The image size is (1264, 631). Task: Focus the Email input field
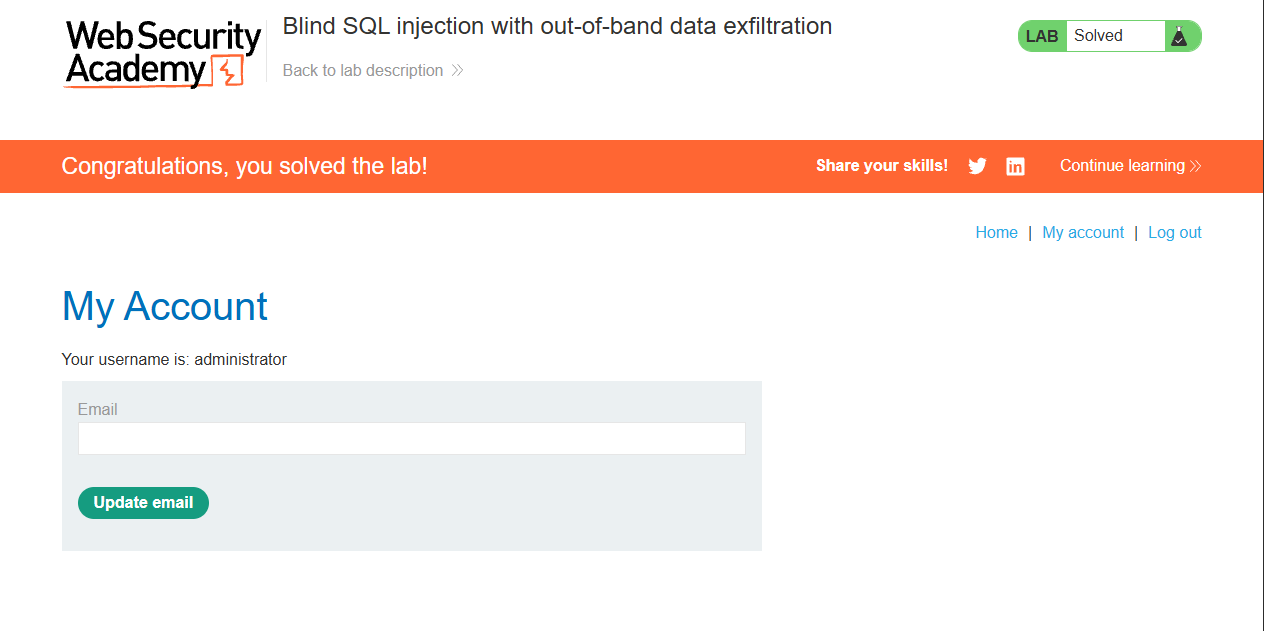(412, 438)
